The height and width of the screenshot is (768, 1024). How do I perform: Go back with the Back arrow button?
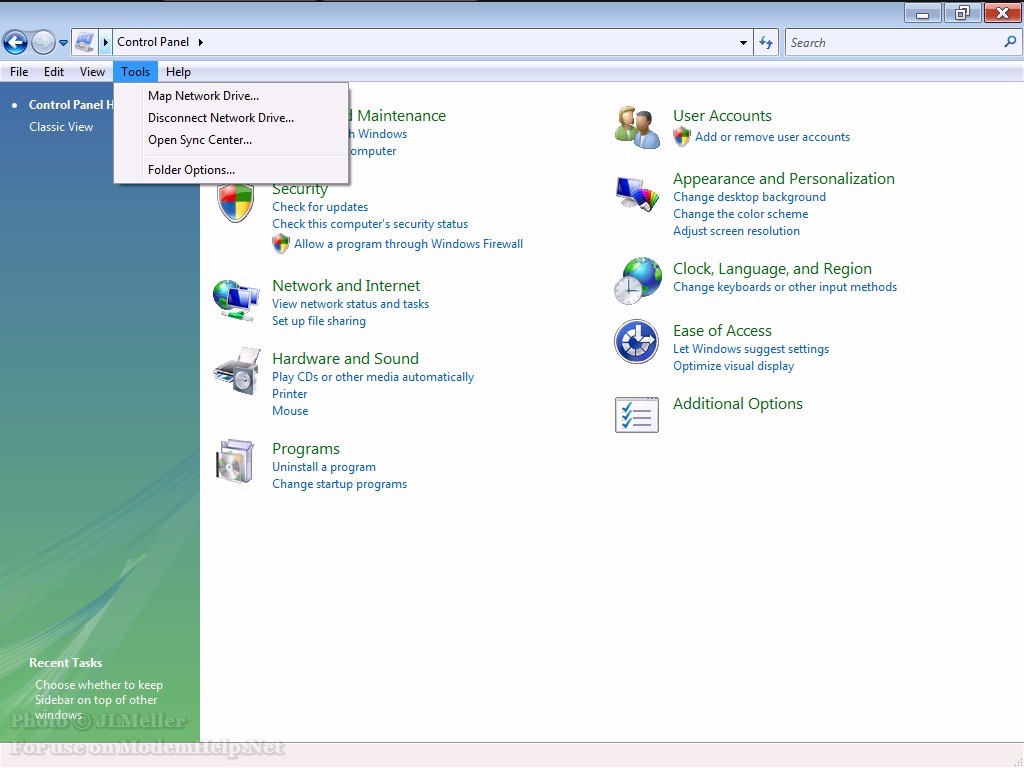[15, 42]
